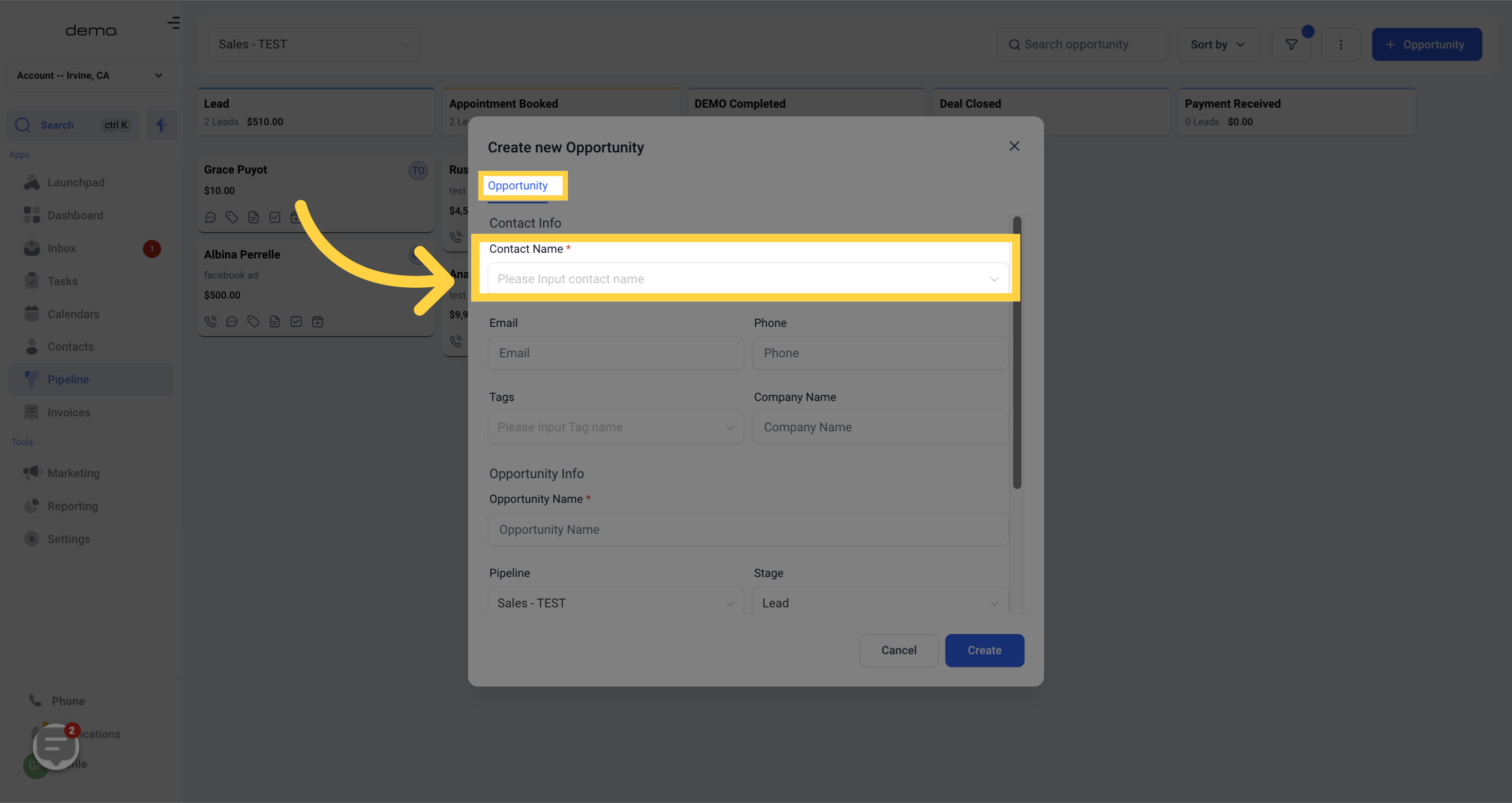Expand the Stage dropdown showing Lead

pyautogui.click(x=879, y=603)
